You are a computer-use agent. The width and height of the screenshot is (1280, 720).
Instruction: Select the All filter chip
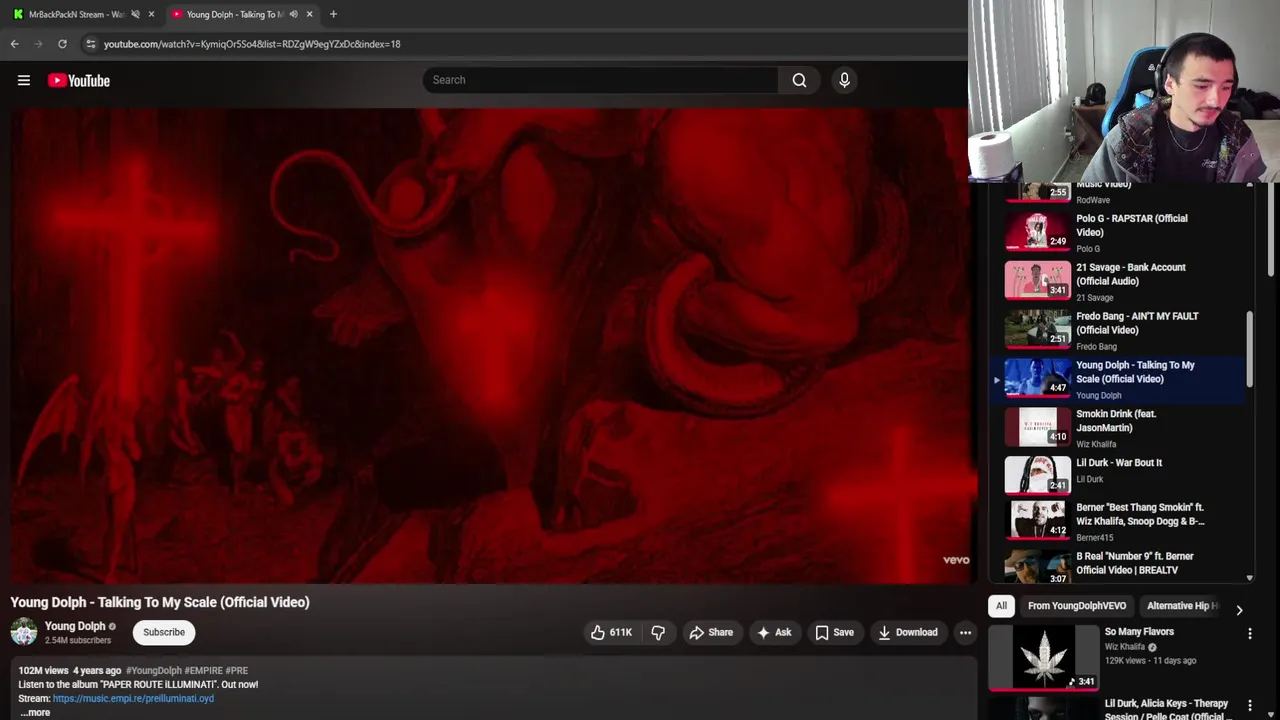tap(1001, 606)
